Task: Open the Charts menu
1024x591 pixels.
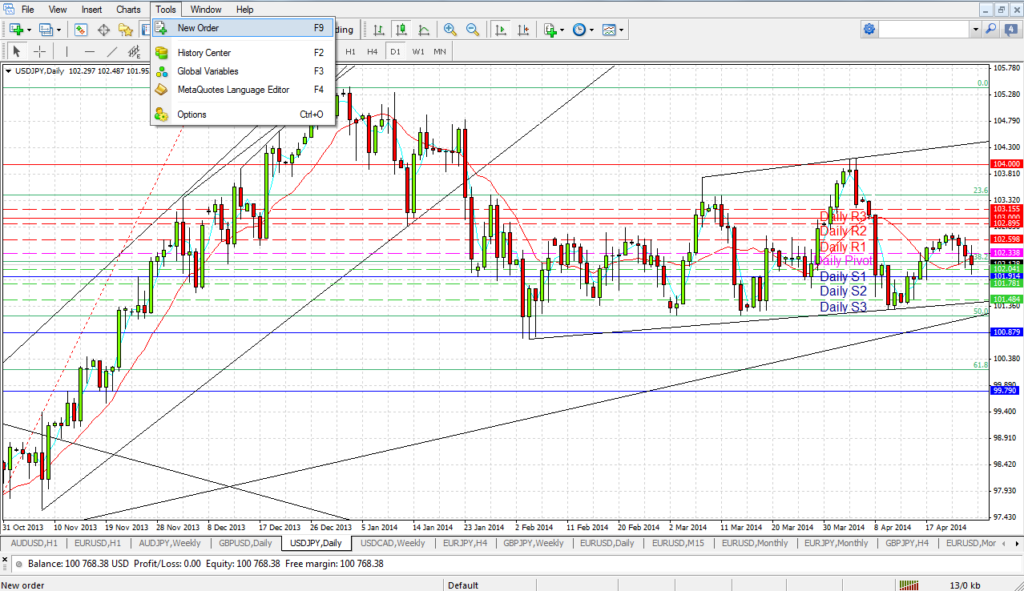Action: [128, 9]
